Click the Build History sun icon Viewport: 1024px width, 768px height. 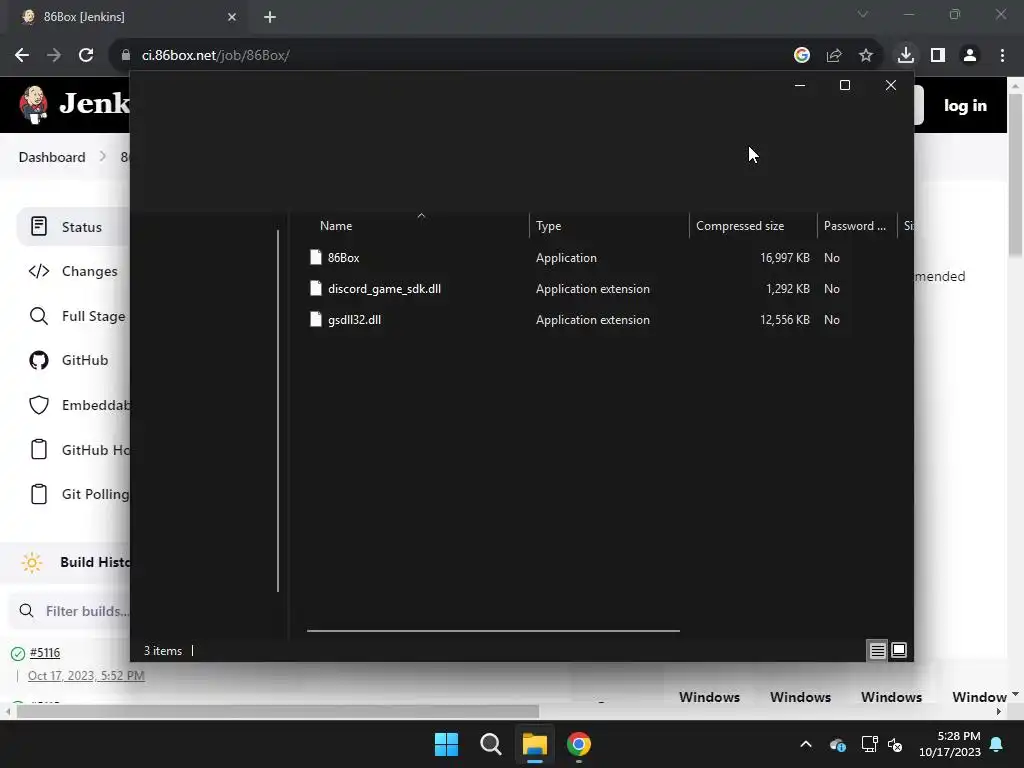pyautogui.click(x=31, y=562)
